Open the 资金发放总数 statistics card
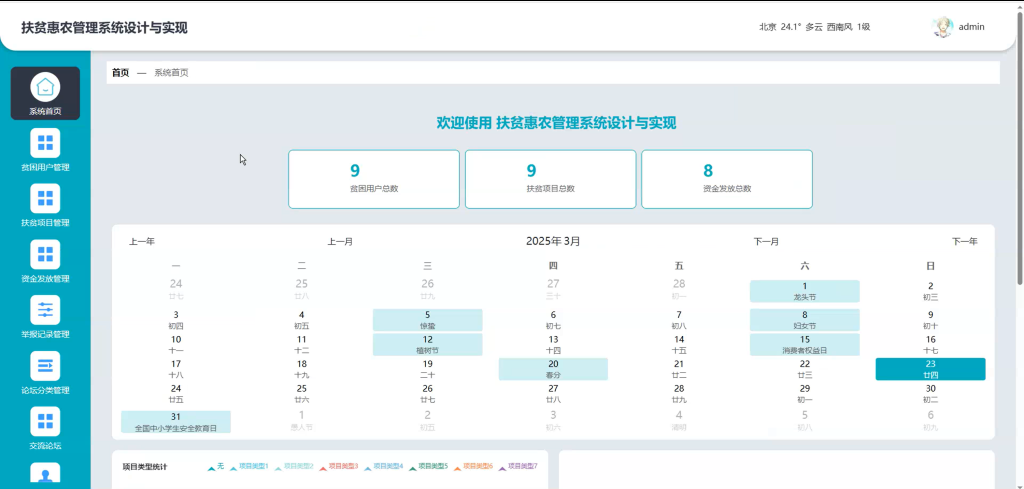Image resolution: width=1024 pixels, height=489 pixels. pos(727,179)
